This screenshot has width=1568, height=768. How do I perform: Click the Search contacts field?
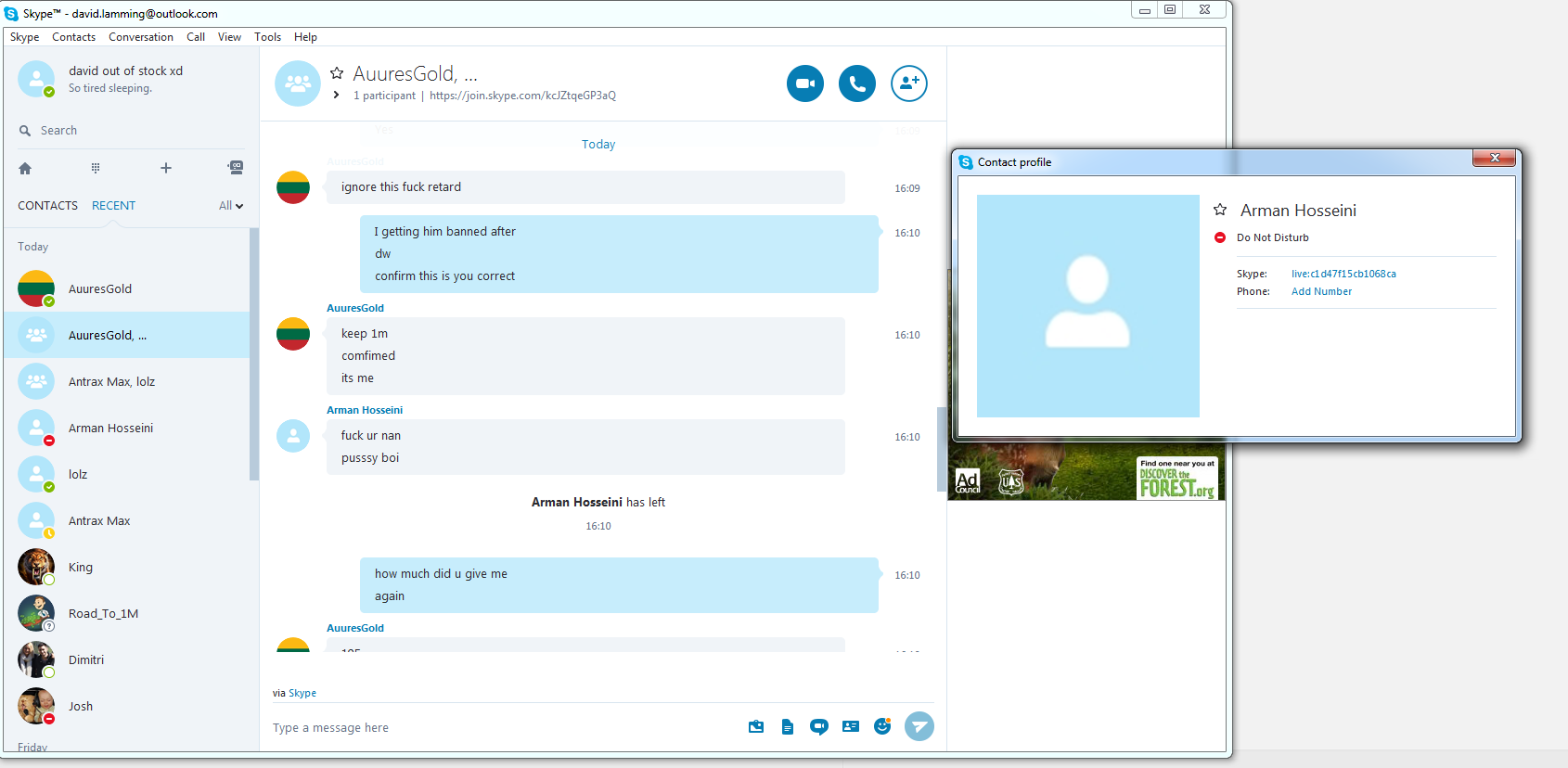[132, 131]
